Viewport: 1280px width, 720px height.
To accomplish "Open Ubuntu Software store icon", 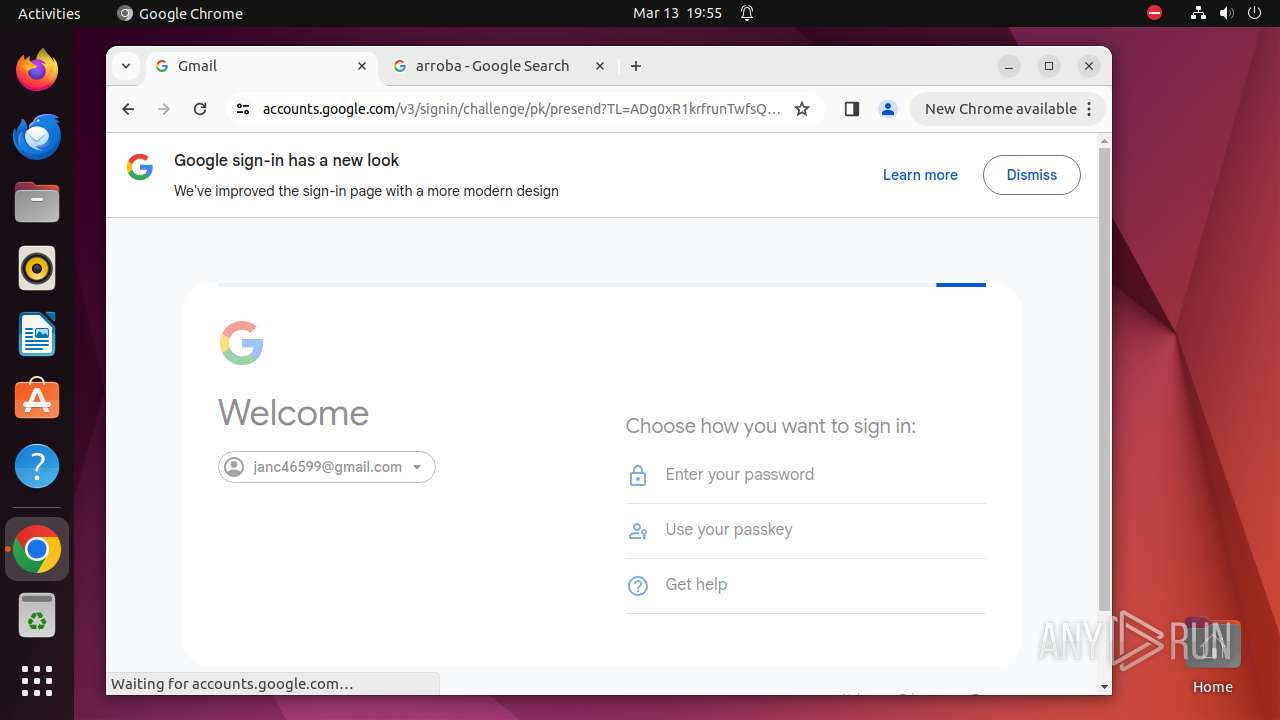I will [x=37, y=400].
